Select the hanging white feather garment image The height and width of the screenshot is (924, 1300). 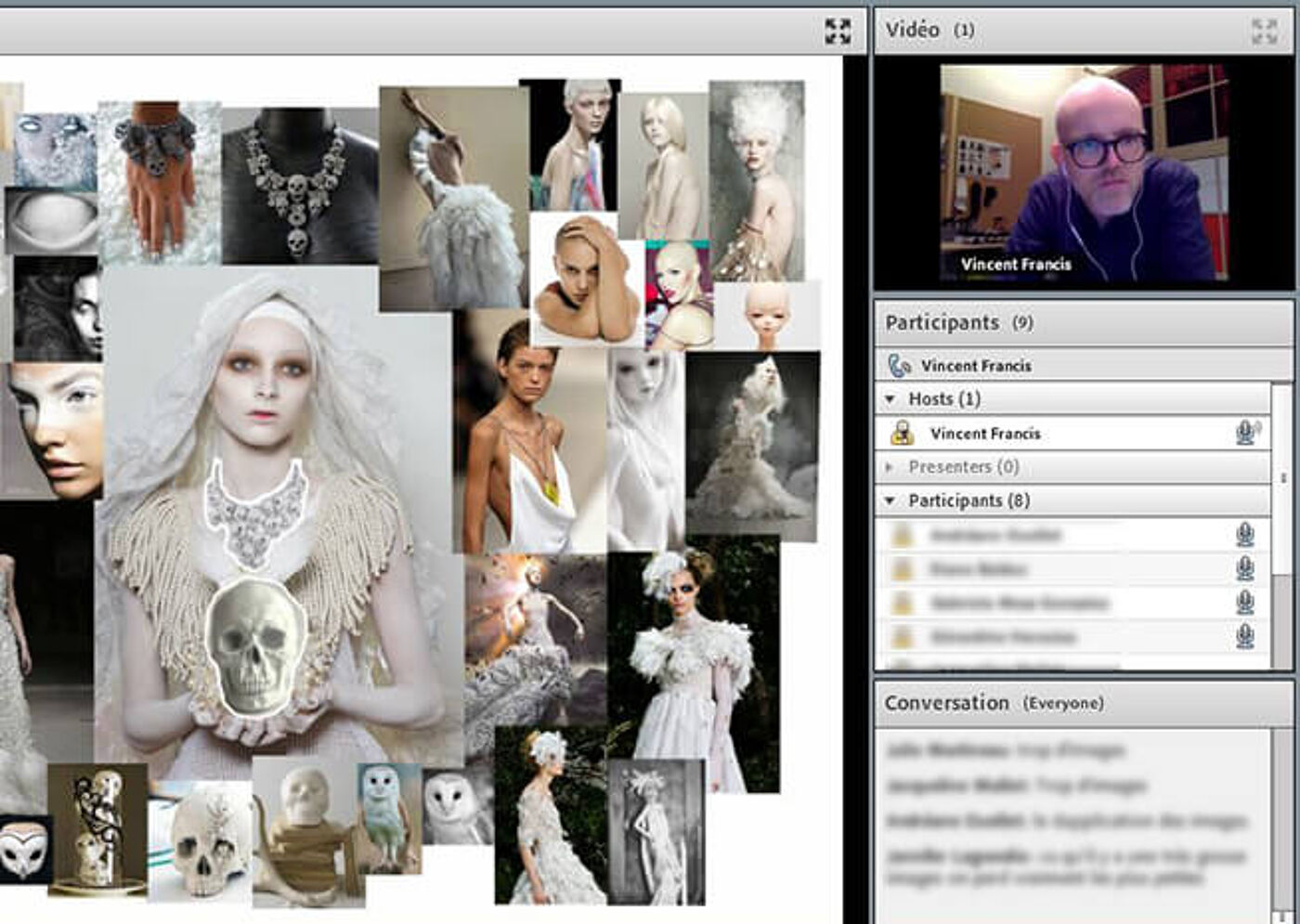tap(453, 199)
